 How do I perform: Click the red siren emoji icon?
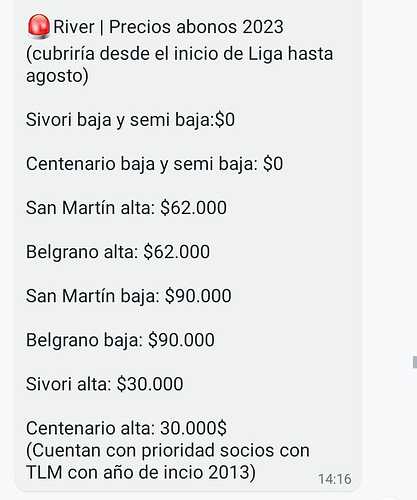pos(39,26)
